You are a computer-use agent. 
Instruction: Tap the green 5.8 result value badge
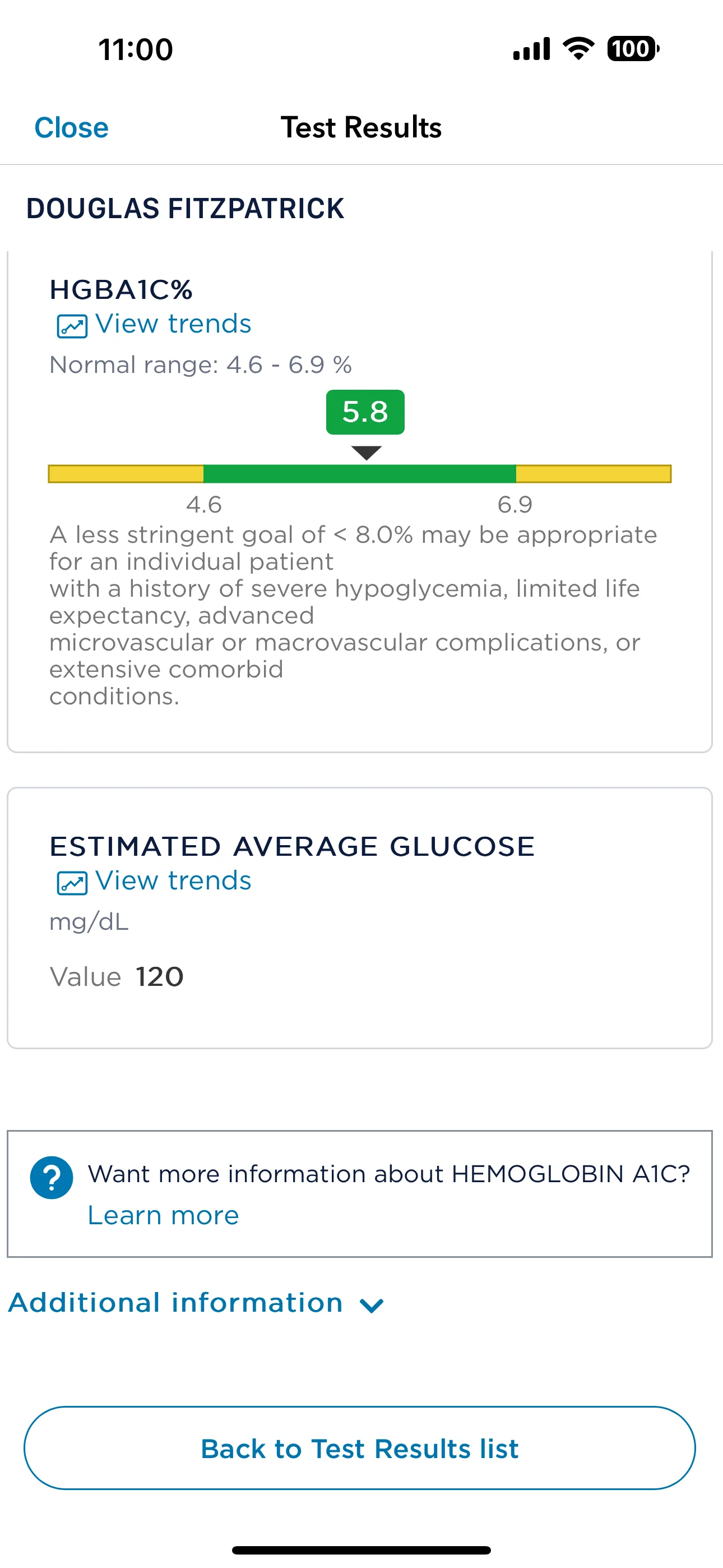tap(365, 412)
